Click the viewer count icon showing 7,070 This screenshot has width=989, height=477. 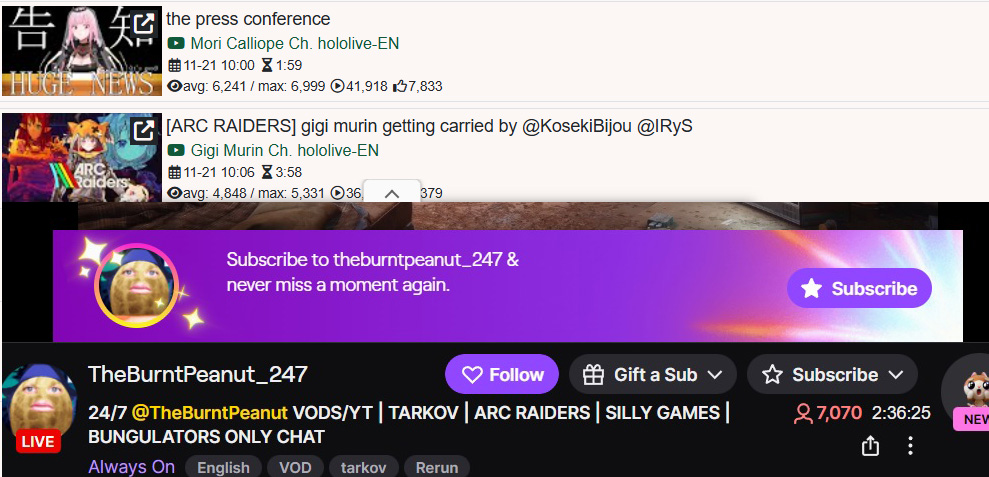point(803,413)
